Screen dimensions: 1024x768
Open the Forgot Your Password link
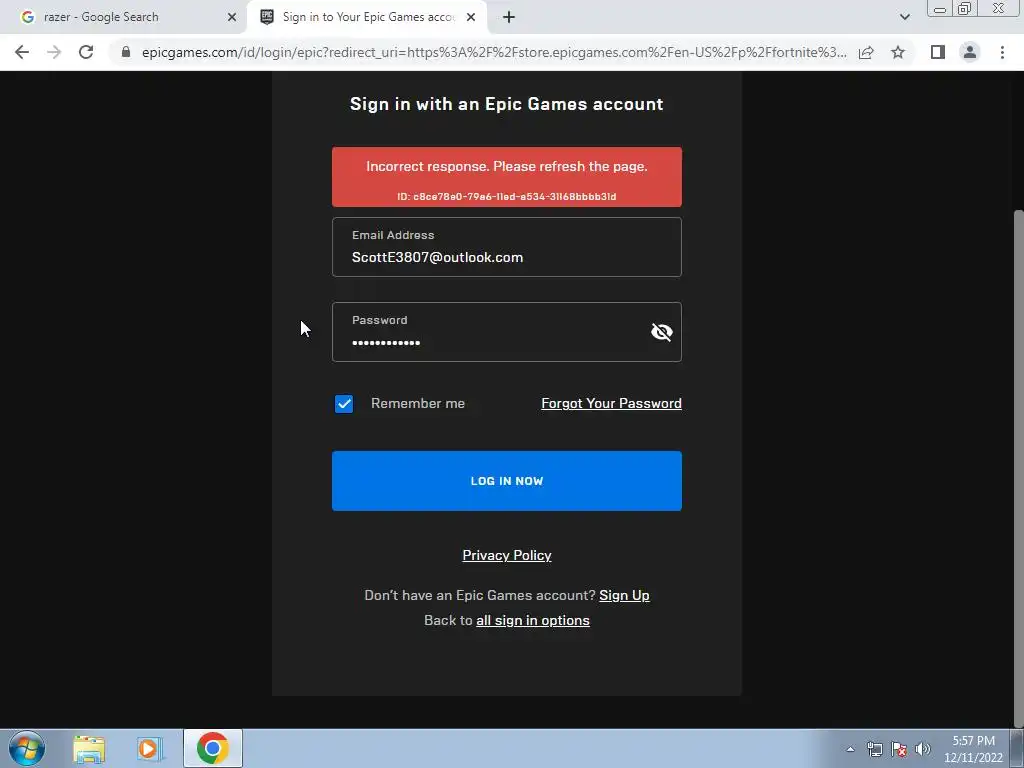[x=611, y=403]
